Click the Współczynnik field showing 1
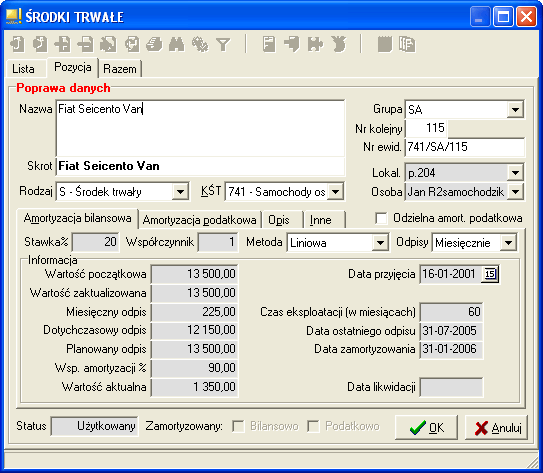 [x=218, y=242]
